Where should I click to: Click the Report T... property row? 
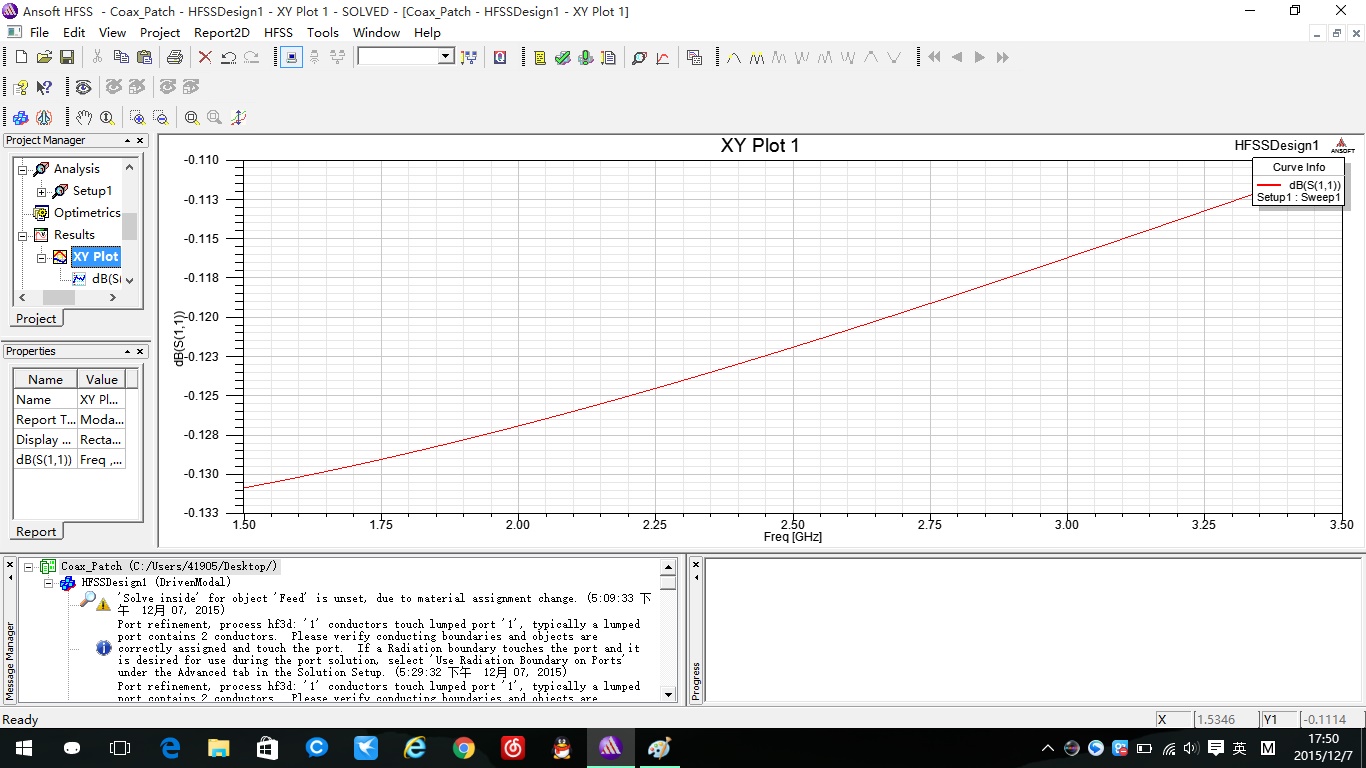pyautogui.click(x=69, y=420)
